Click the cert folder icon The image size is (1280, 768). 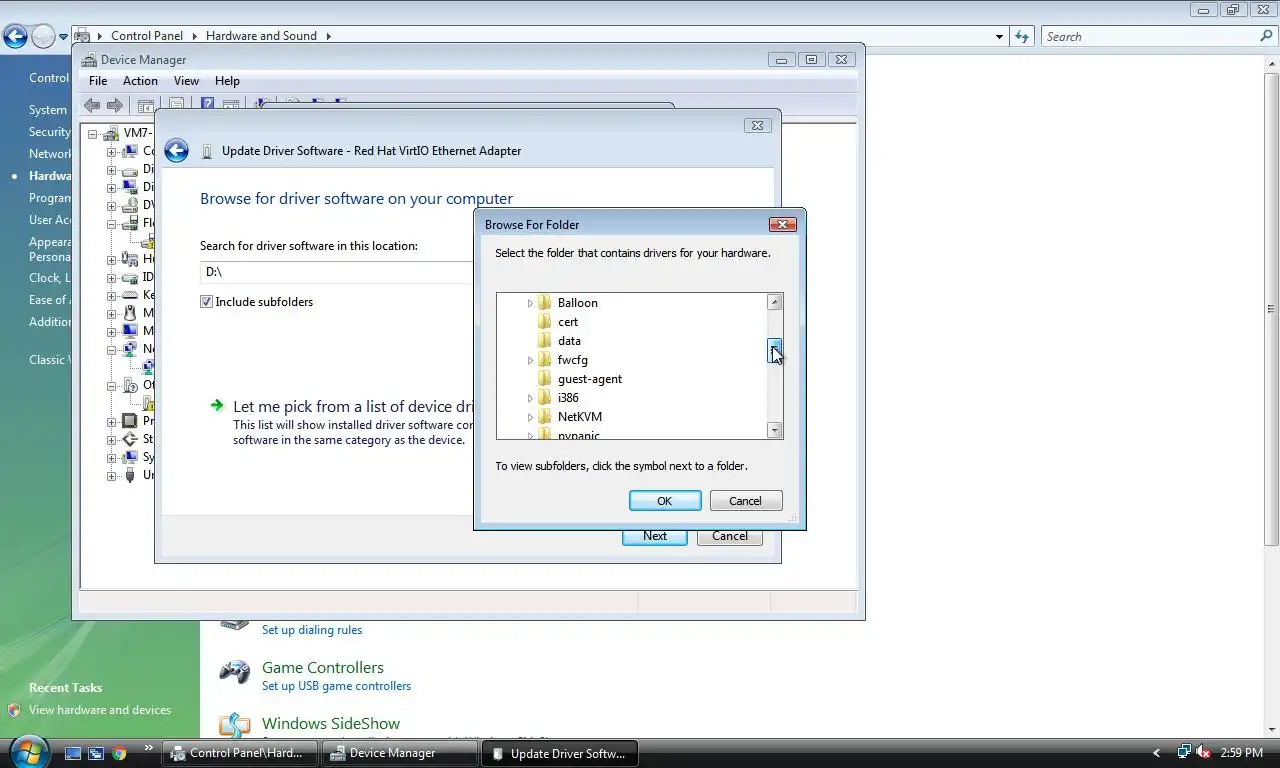click(545, 321)
